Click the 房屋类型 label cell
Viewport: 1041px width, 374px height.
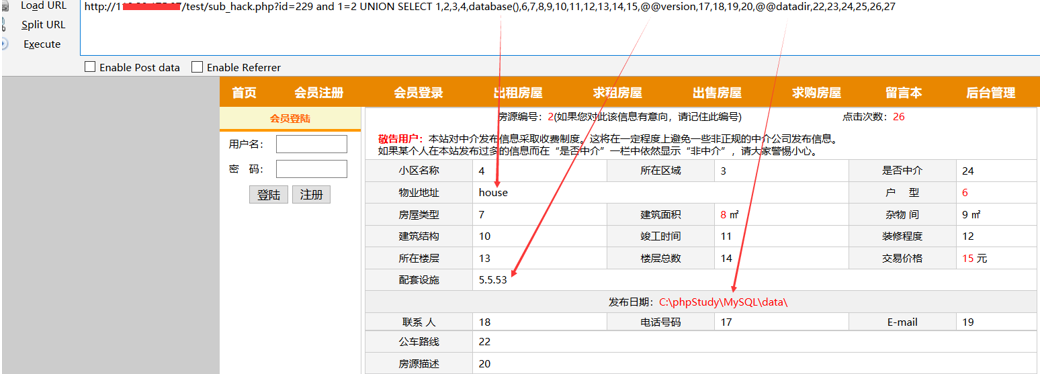(x=419, y=215)
